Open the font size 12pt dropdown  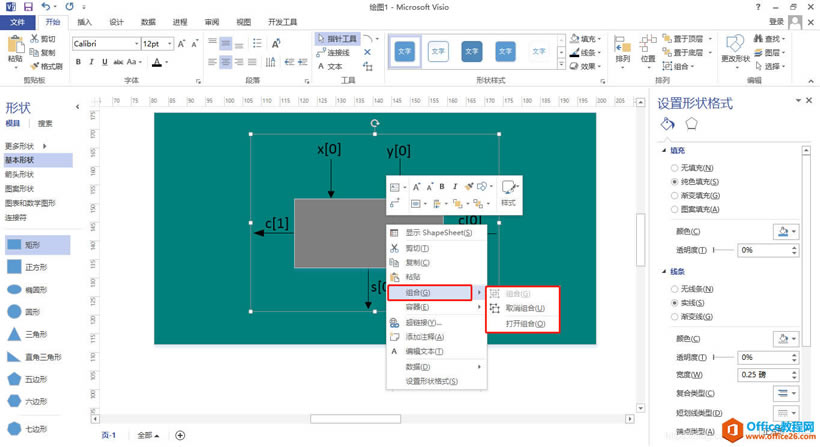tap(169, 44)
